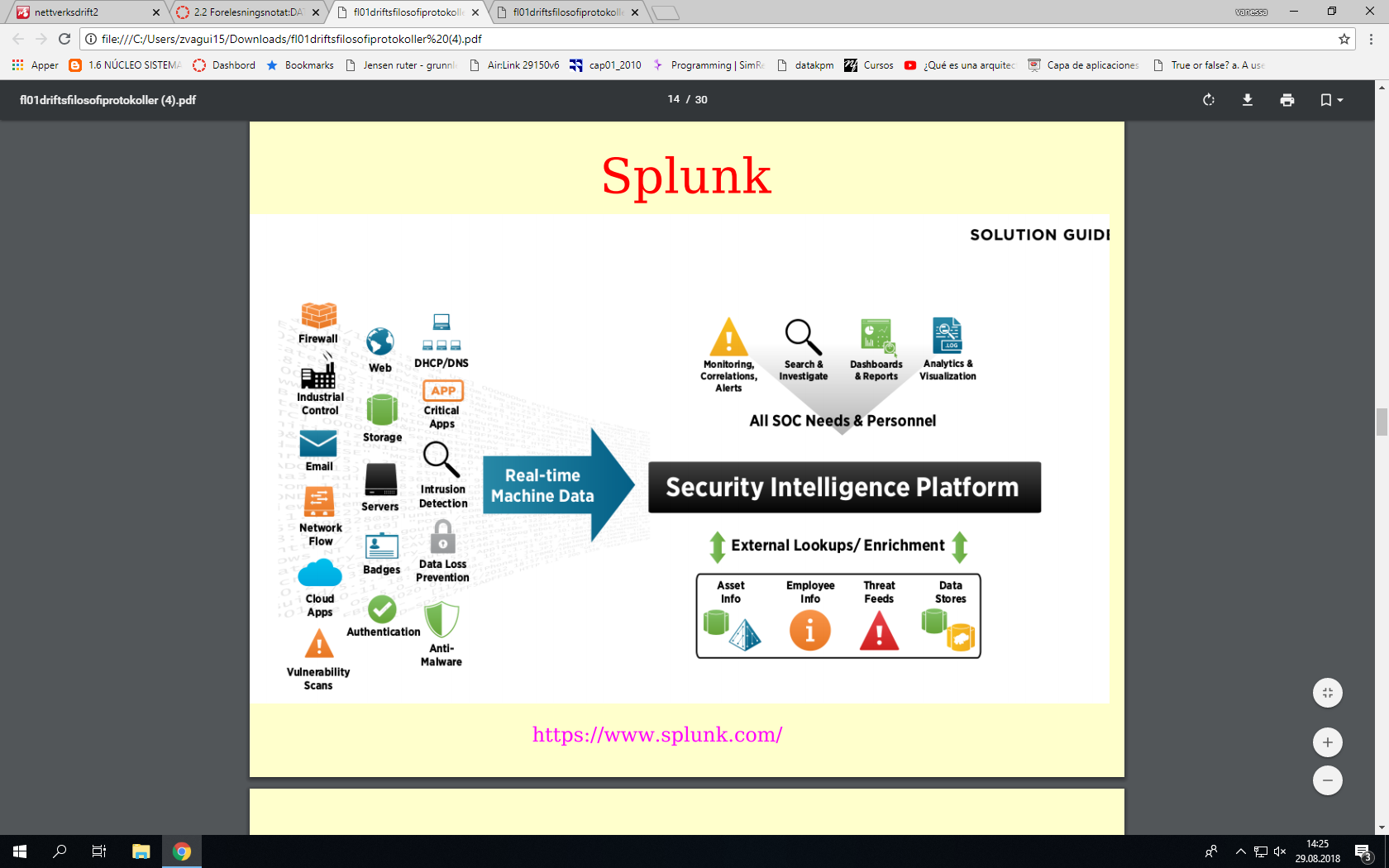This screenshot has width=1389, height=868.
Task: Open the Jensen ruter bookmark
Action: click(x=401, y=65)
